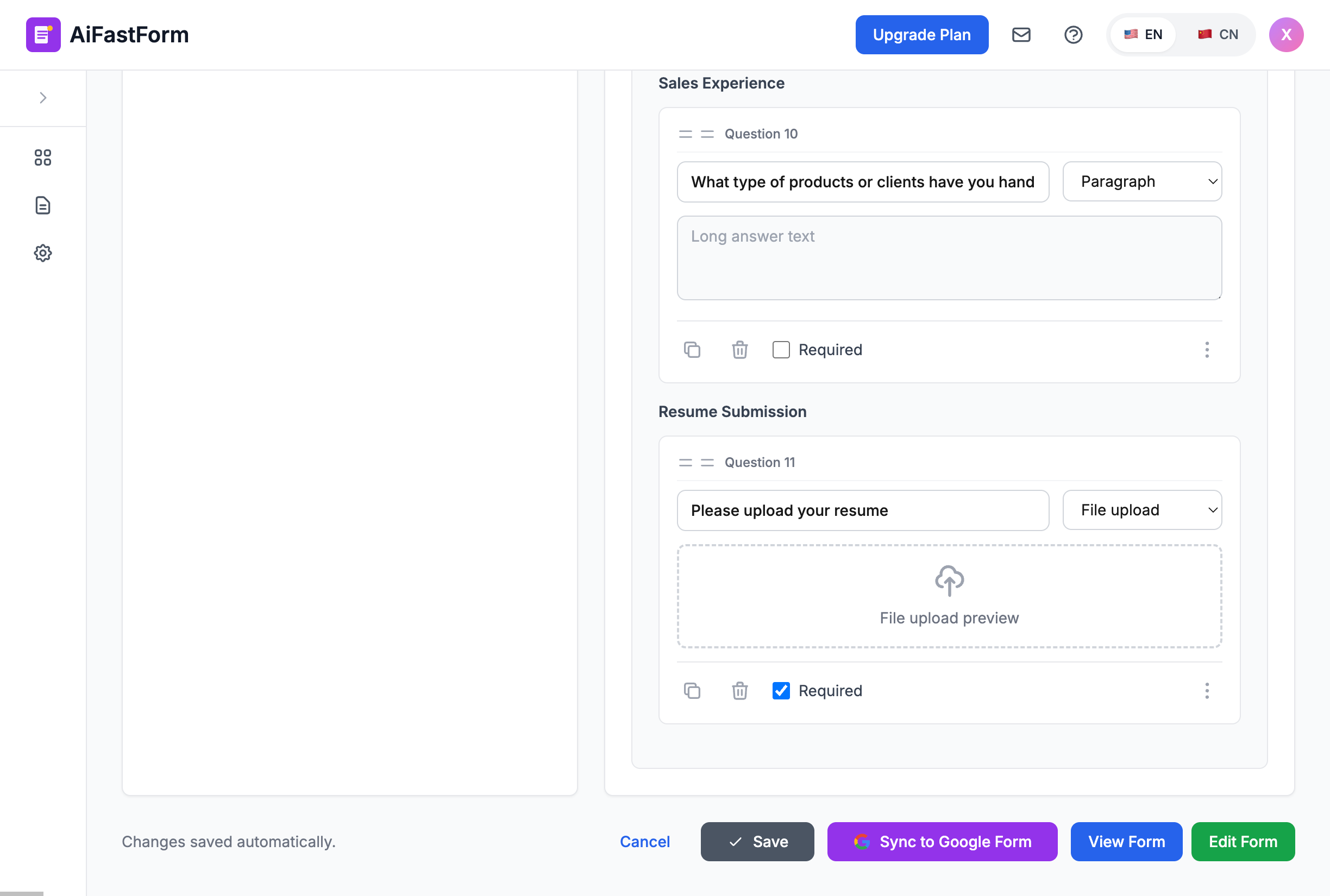Enable Required for Question 10

coord(781,349)
